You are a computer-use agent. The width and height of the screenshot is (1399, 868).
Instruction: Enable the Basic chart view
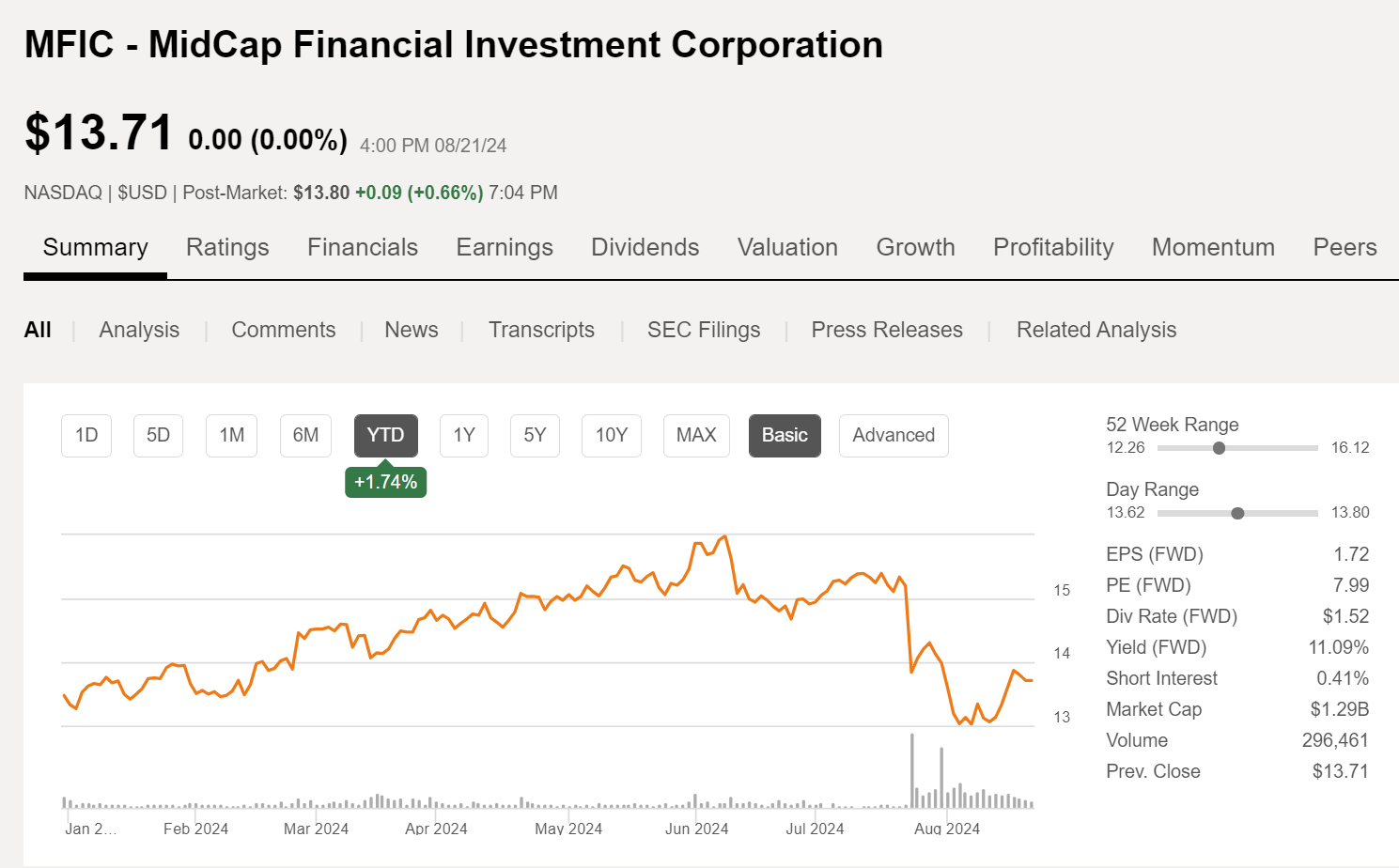785,435
